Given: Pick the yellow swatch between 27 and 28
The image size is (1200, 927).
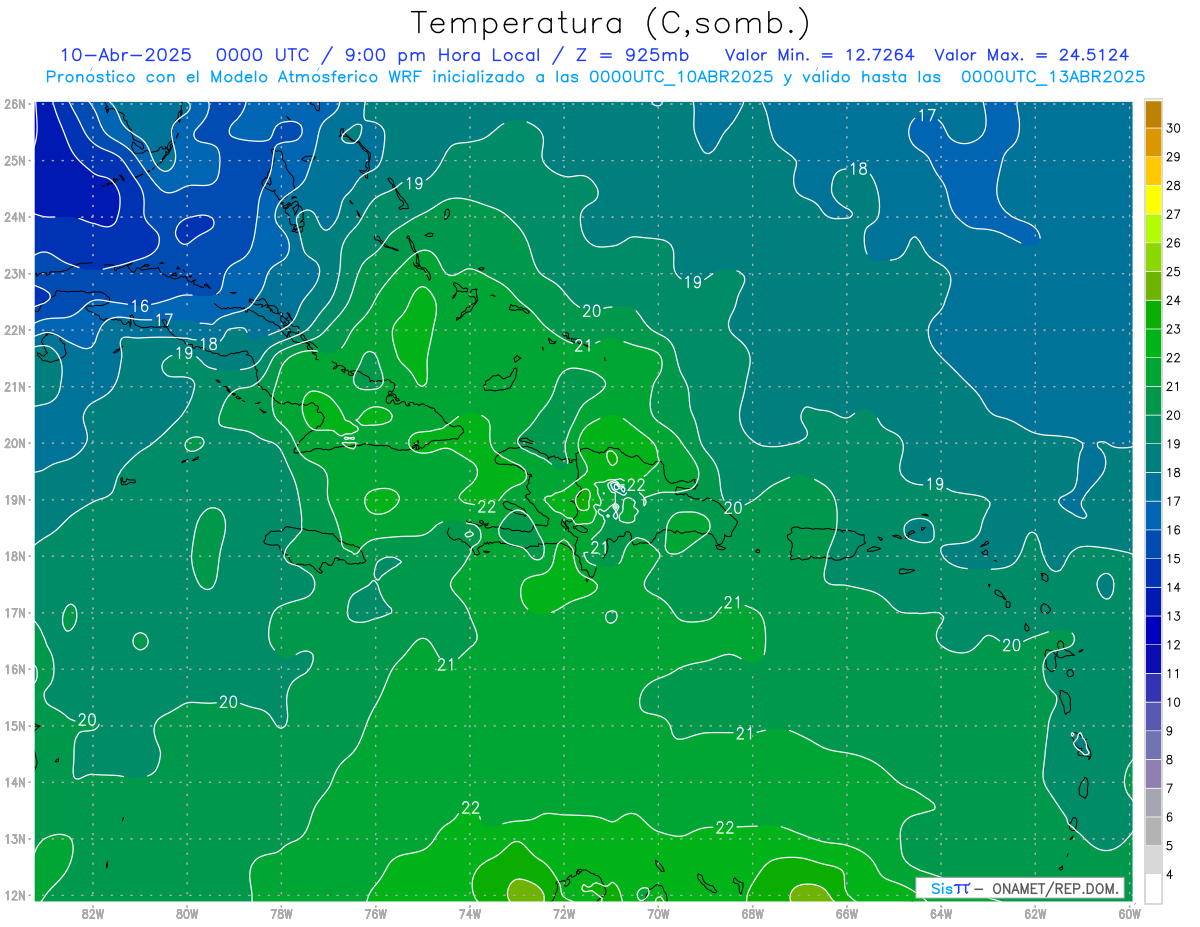Looking at the screenshot, I should coord(1154,199).
